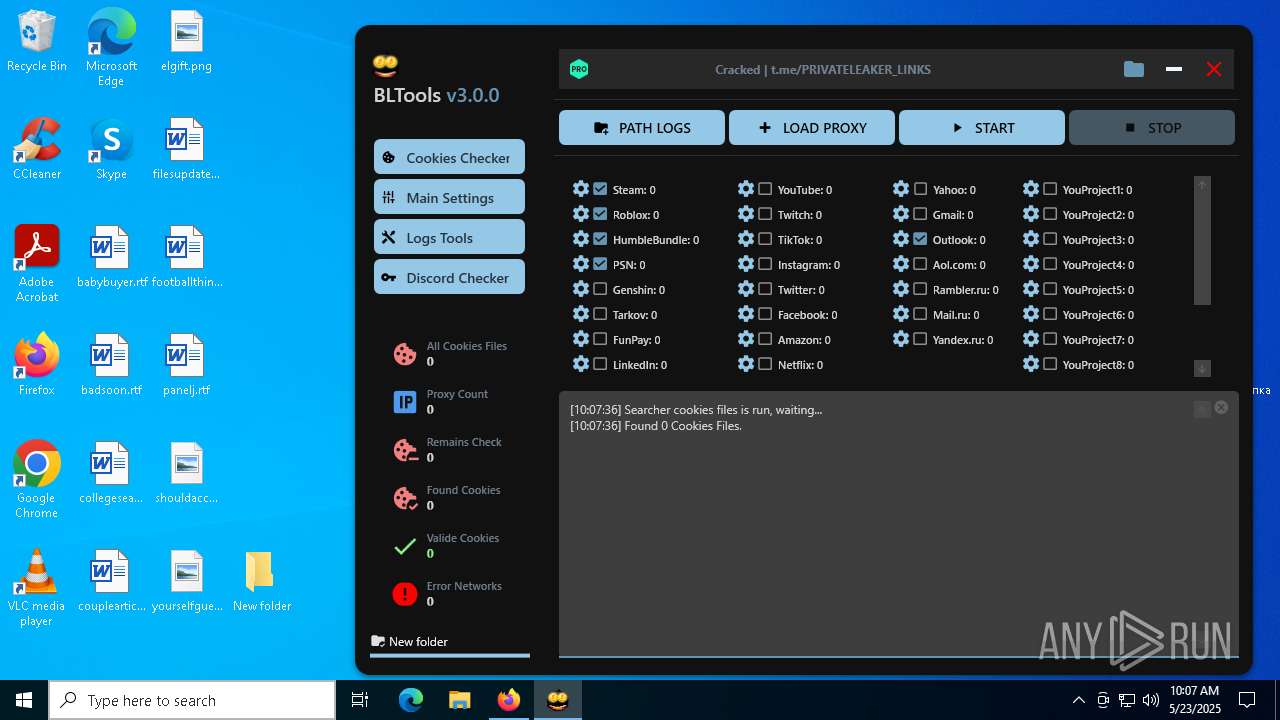Click the Valide Cookies green checkmark icon
Screen dimensions: 1280x720
(x=405, y=546)
